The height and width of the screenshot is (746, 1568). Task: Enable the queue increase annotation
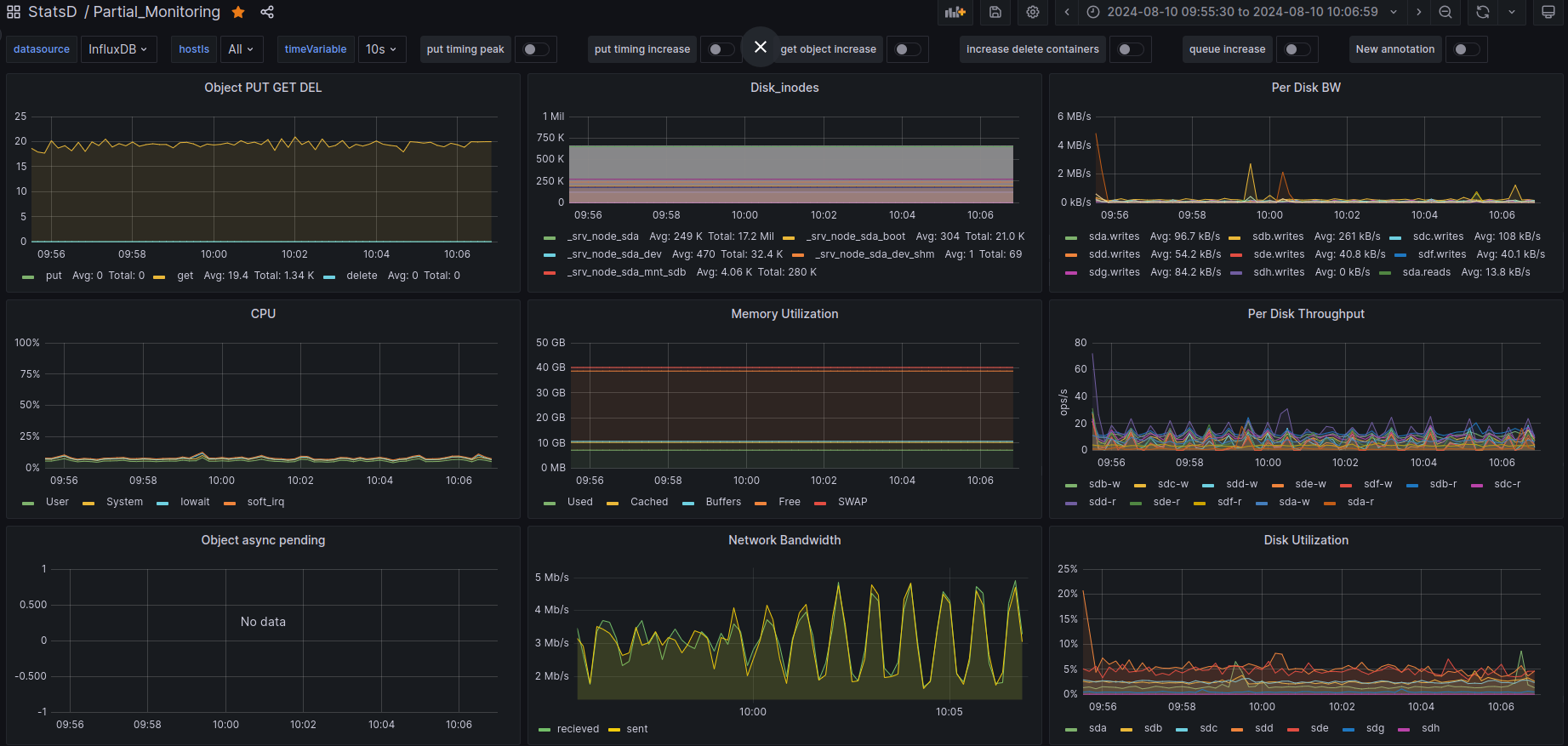pos(1297,49)
